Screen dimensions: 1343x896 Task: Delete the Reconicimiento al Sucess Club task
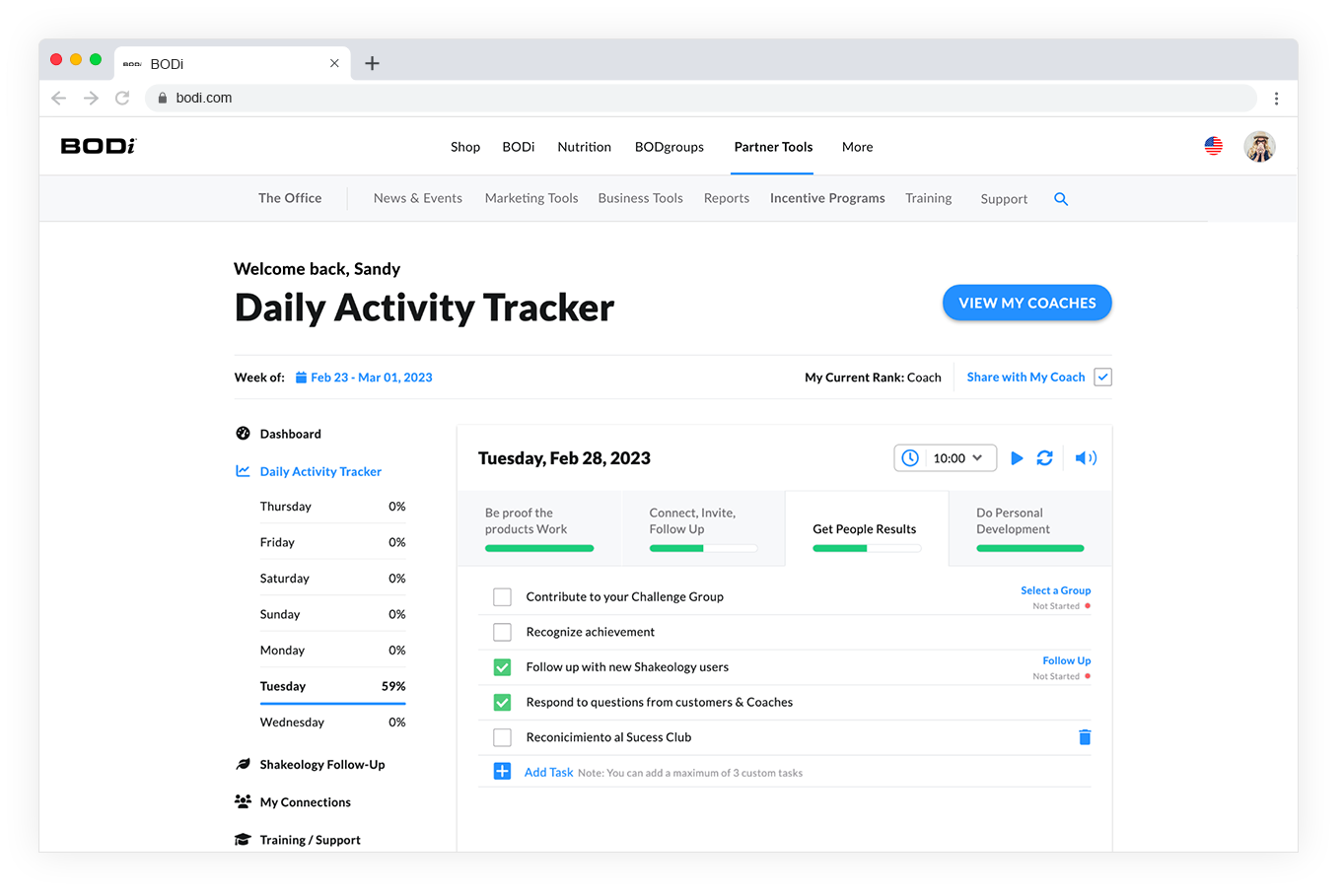click(1085, 737)
